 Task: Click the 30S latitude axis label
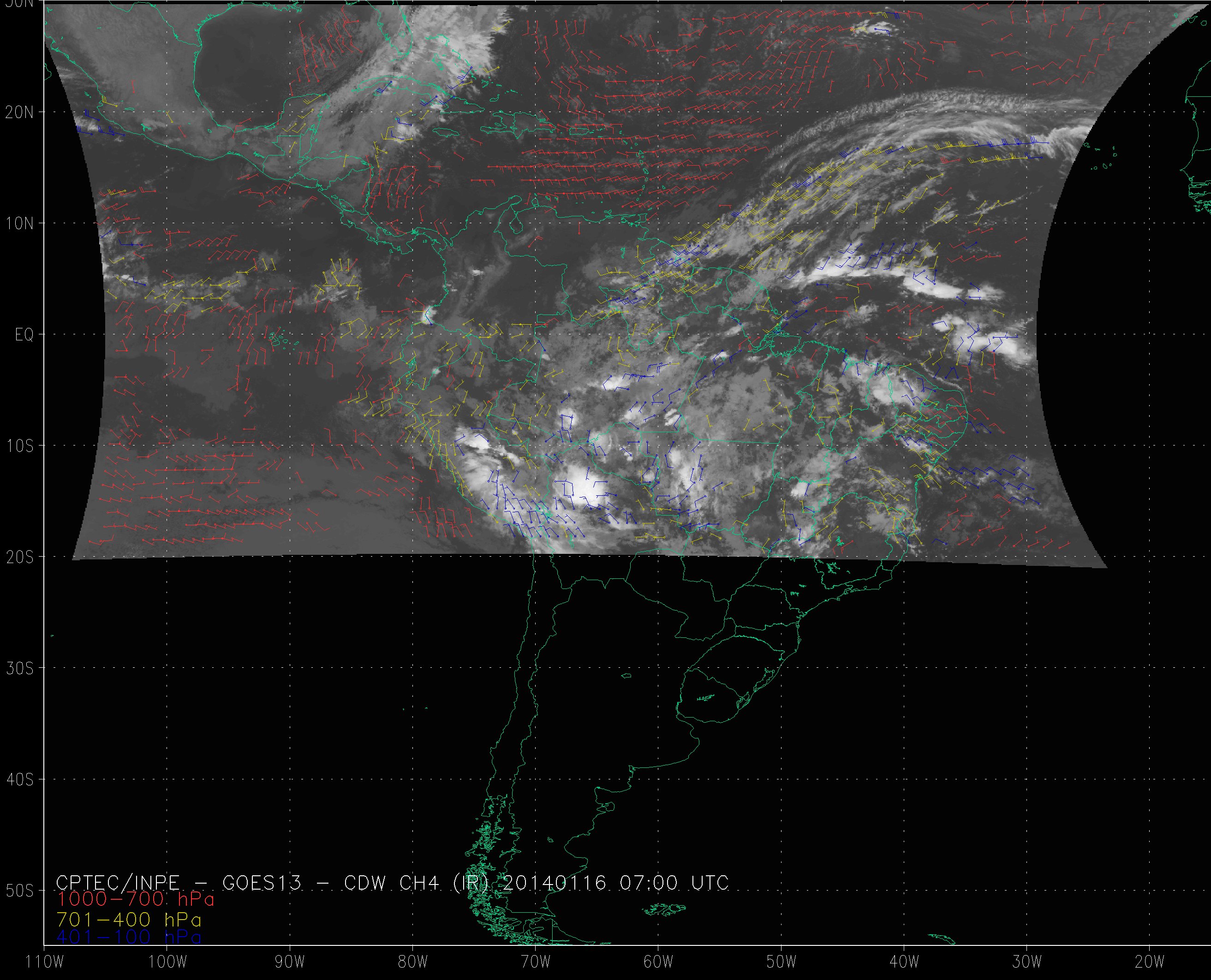(19, 668)
